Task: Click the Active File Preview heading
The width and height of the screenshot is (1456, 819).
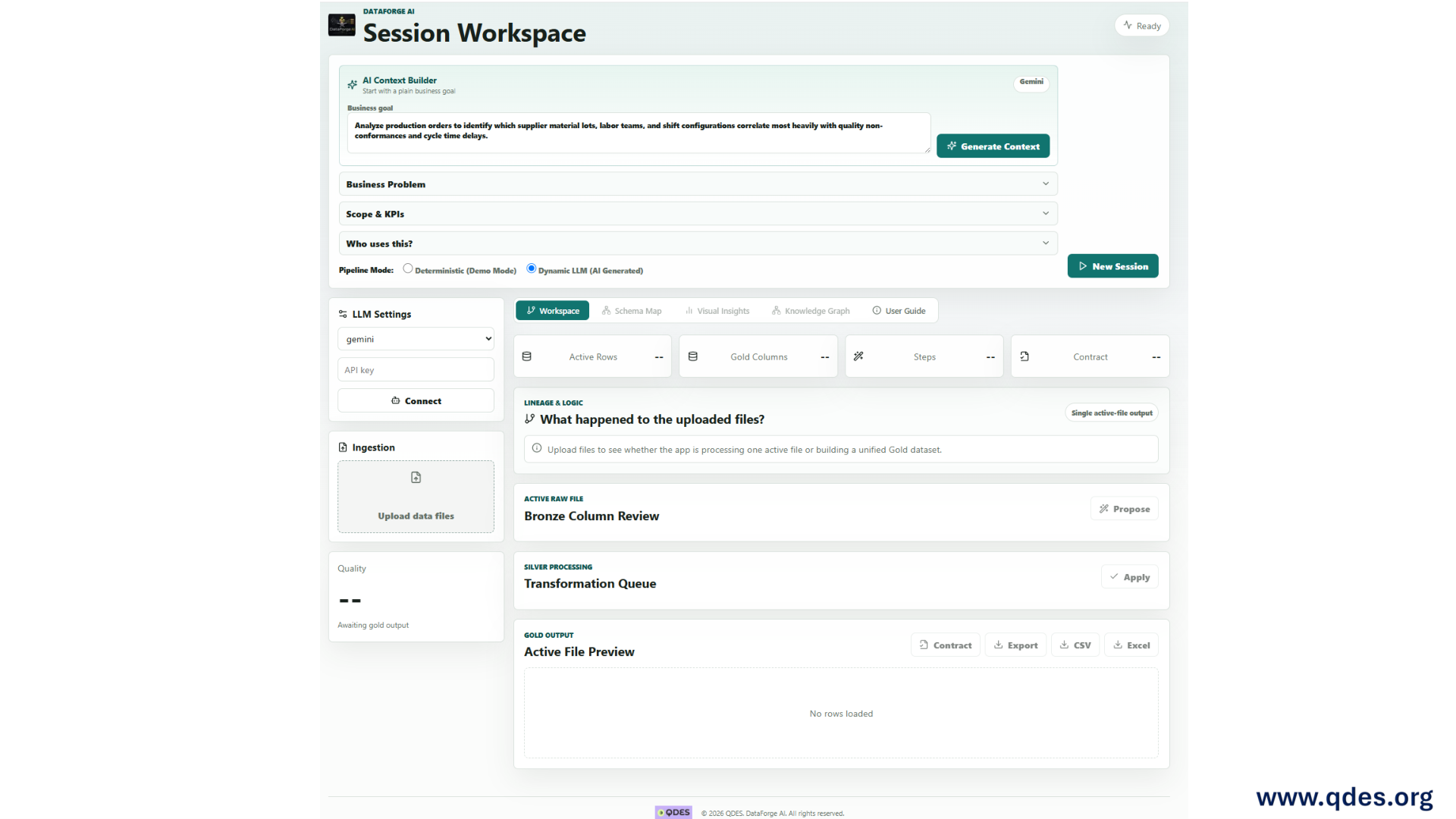Action: tap(579, 651)
